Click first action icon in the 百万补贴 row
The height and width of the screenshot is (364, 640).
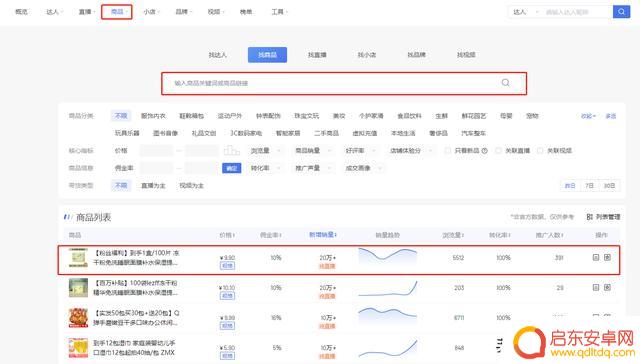pyautogui.click(x=596, y=288)
